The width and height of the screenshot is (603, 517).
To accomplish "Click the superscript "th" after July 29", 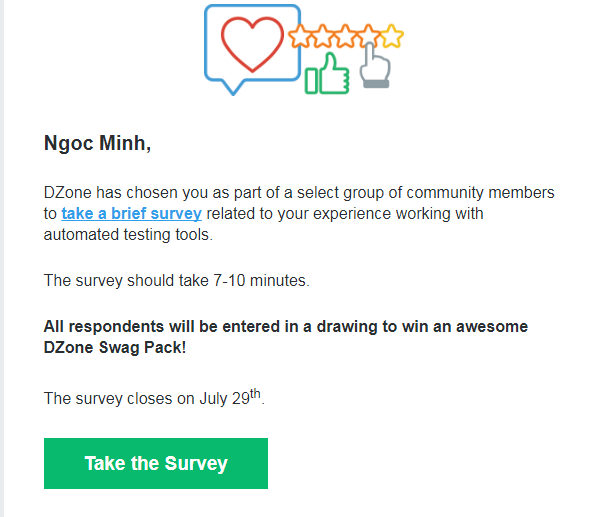I will click(x=255, y=394).
